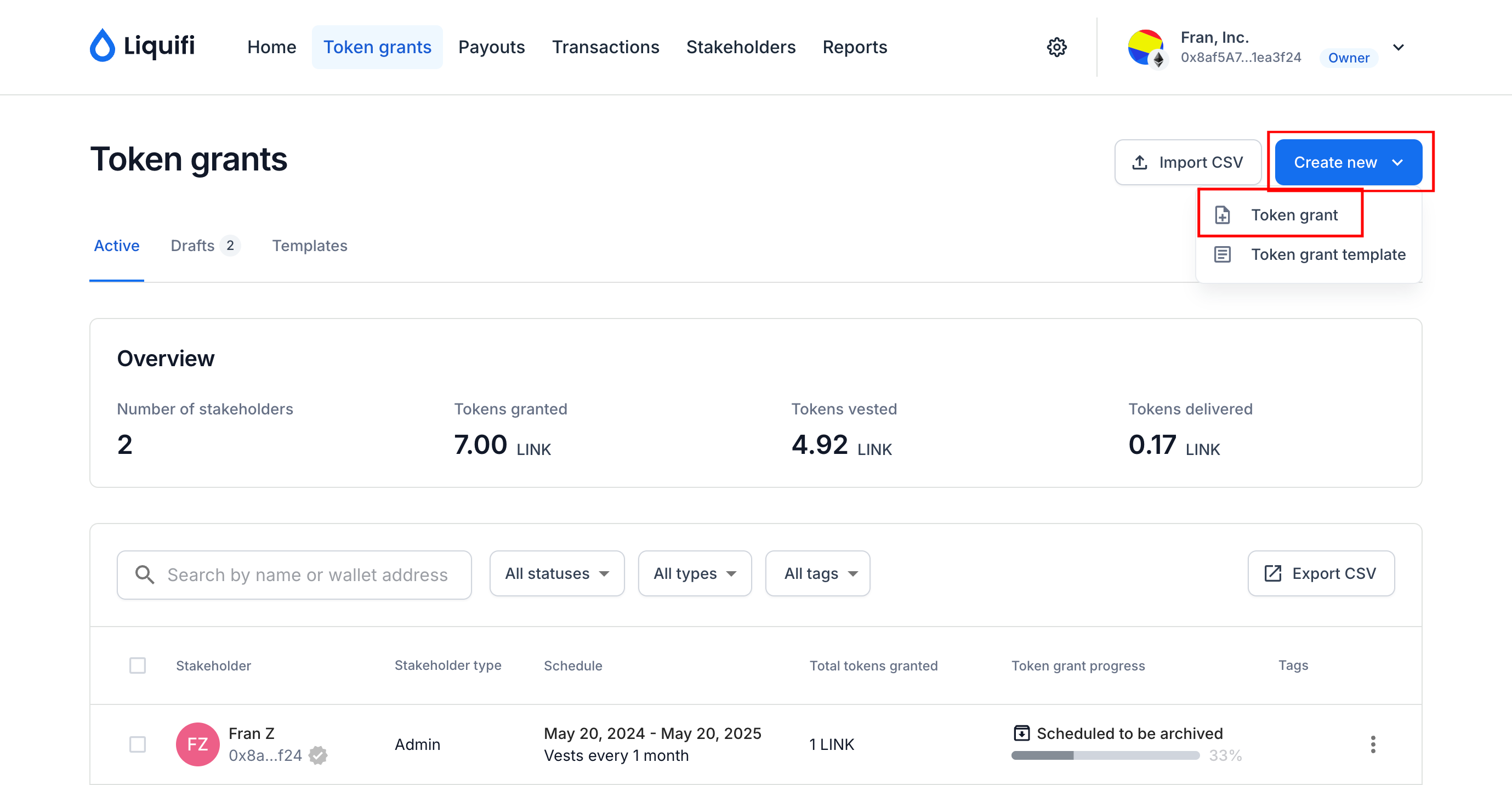Go to the Home navigation link
1512x785 pixels.
click(x=272, y=47)
